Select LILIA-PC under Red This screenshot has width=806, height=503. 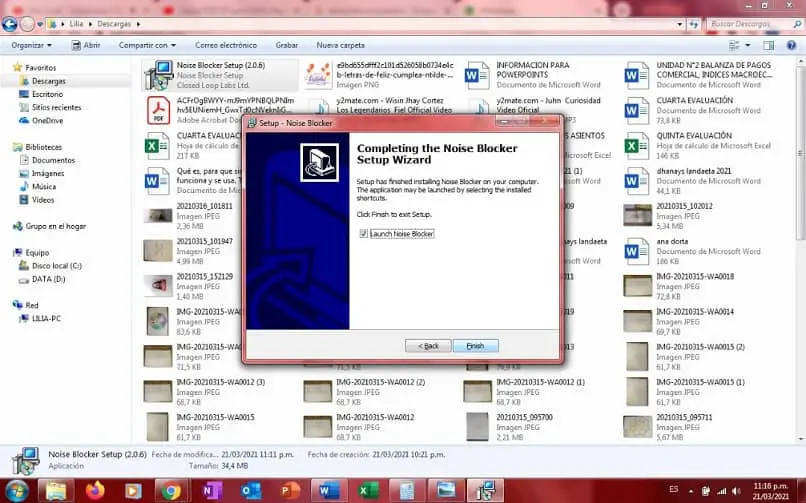[46, 319]
